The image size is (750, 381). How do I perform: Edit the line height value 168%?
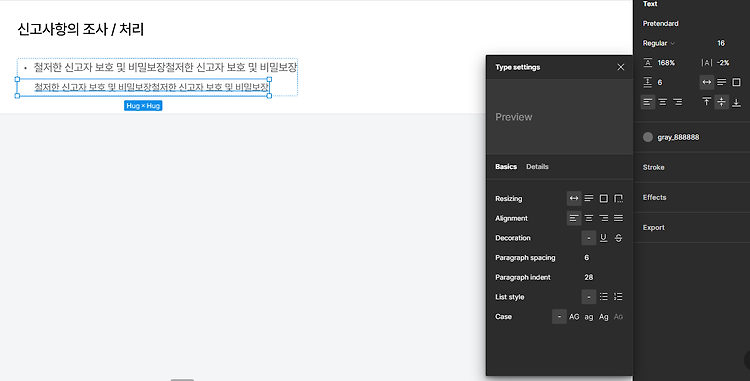point(666,63)
